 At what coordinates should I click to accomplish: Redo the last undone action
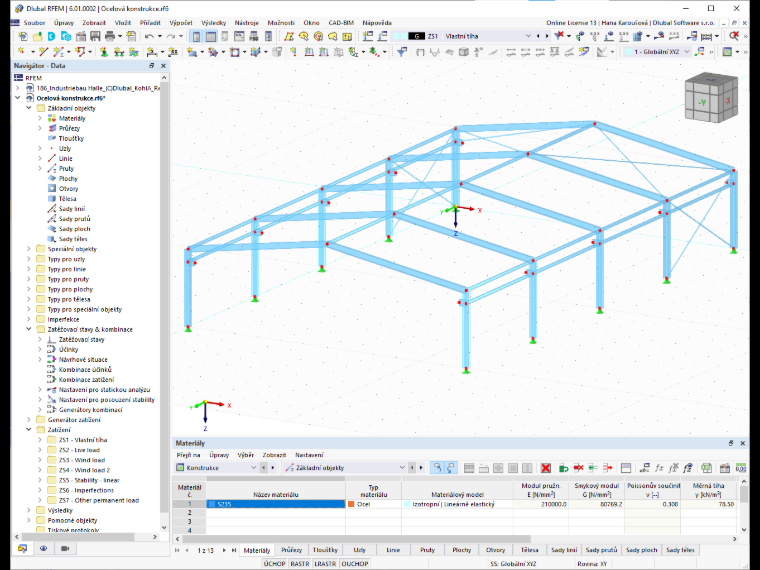click(x=171, y=36)
